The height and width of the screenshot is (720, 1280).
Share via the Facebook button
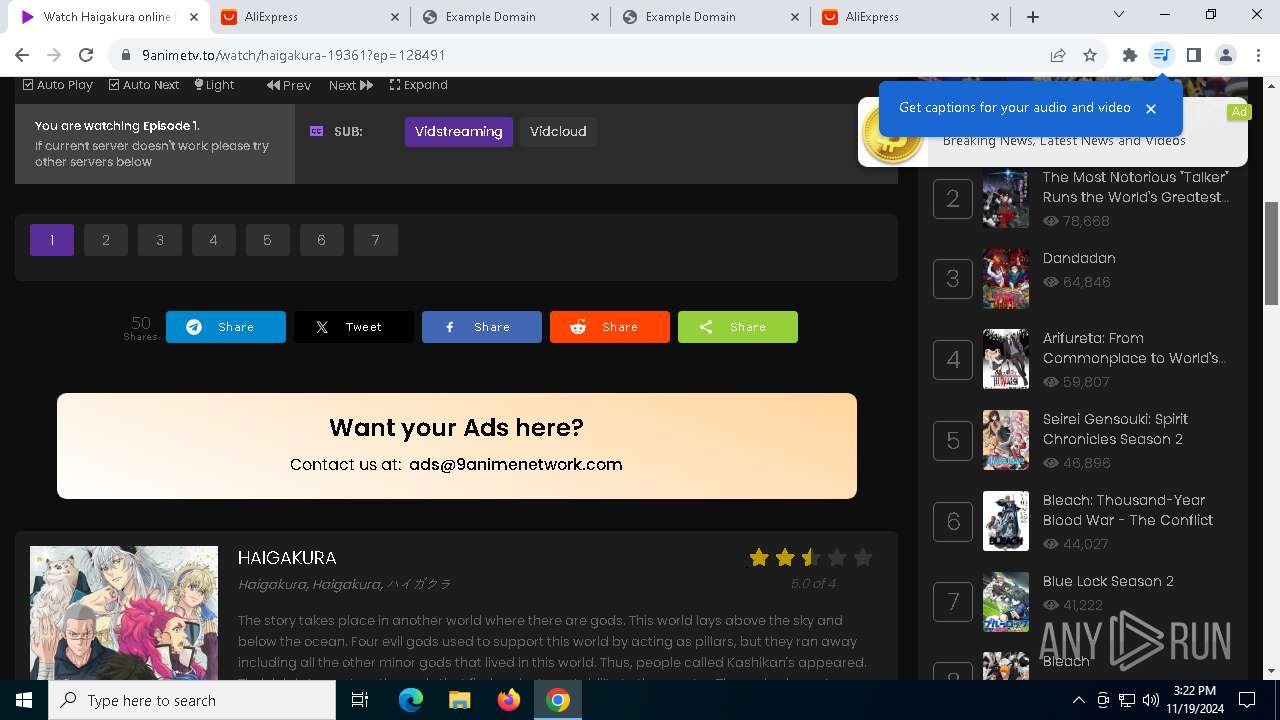coord(482,327)
